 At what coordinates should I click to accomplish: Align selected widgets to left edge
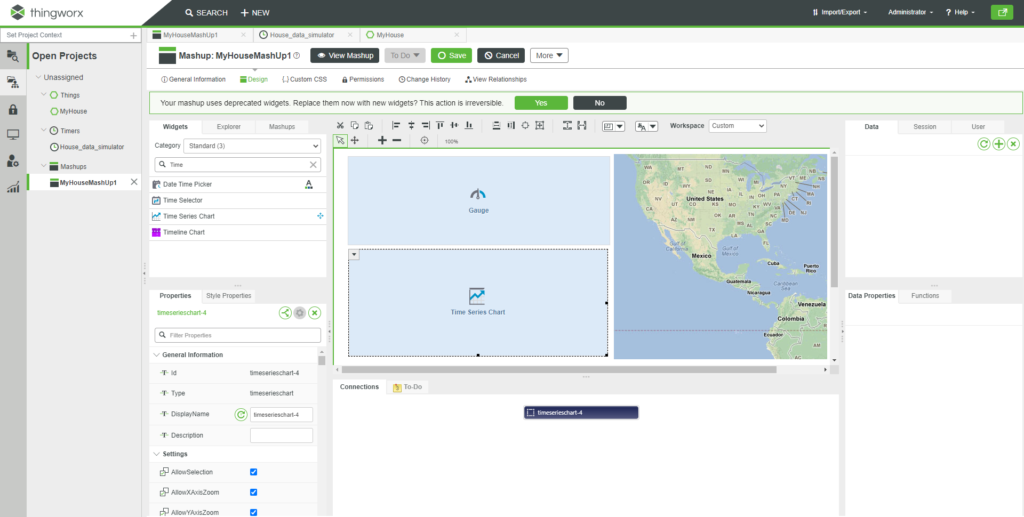click(x=396, y=125)
